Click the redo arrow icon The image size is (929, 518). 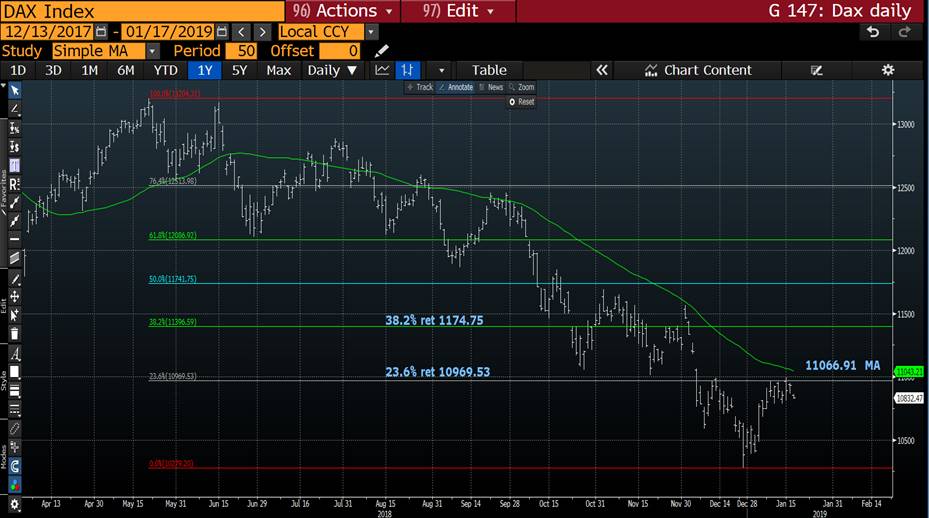[x=905, y=32]
